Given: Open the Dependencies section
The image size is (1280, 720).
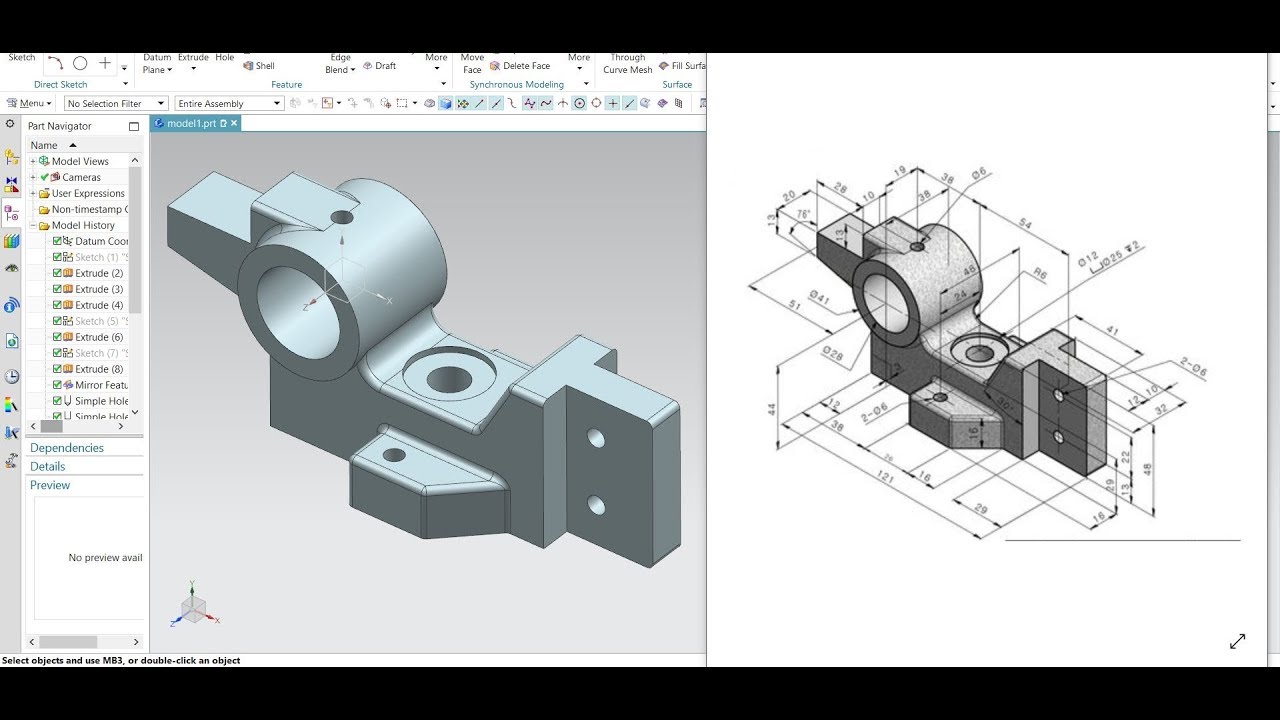Looking at the screenshot, I should point(66,447).
